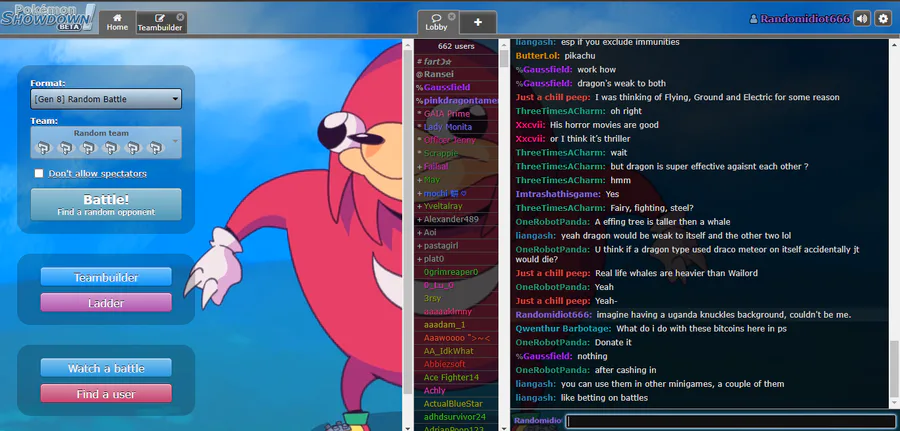Click the Watch a battle button
The image size is (900, 431).
click(x=106, y=368)
